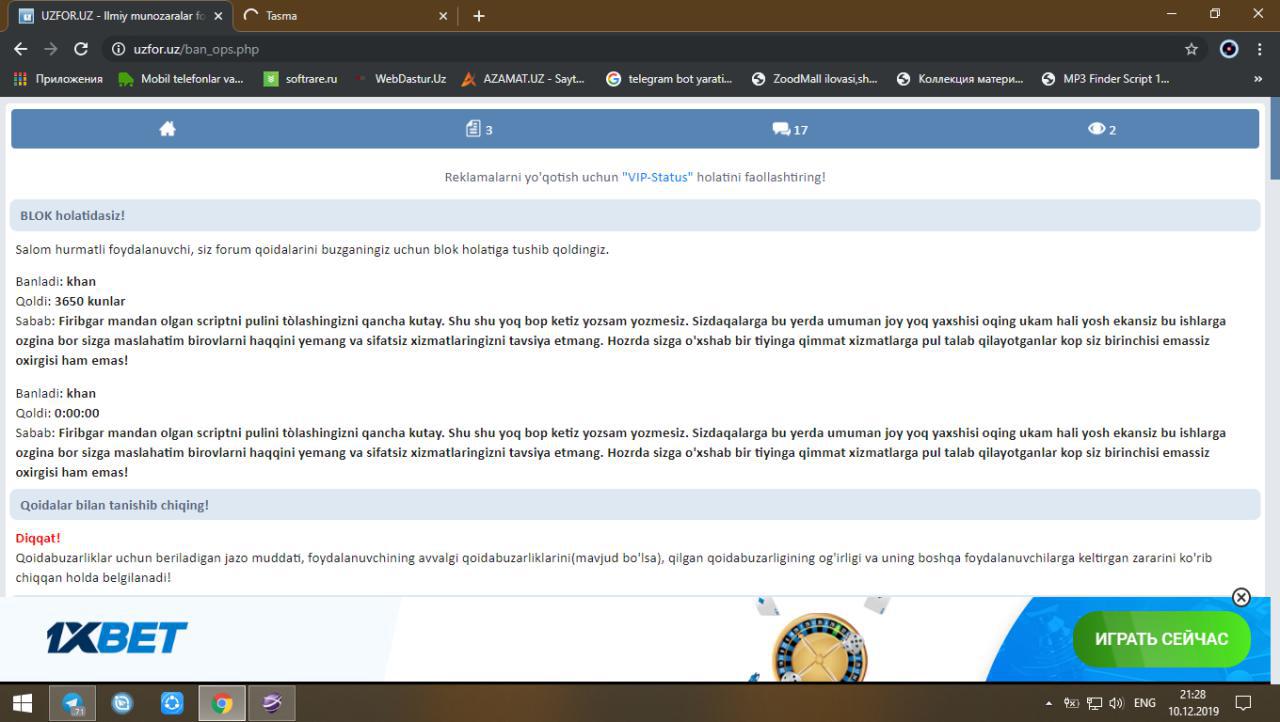This screenshot has width=1280, height=722.
Task: Reload the page with the refresh button
Action: 81,49
